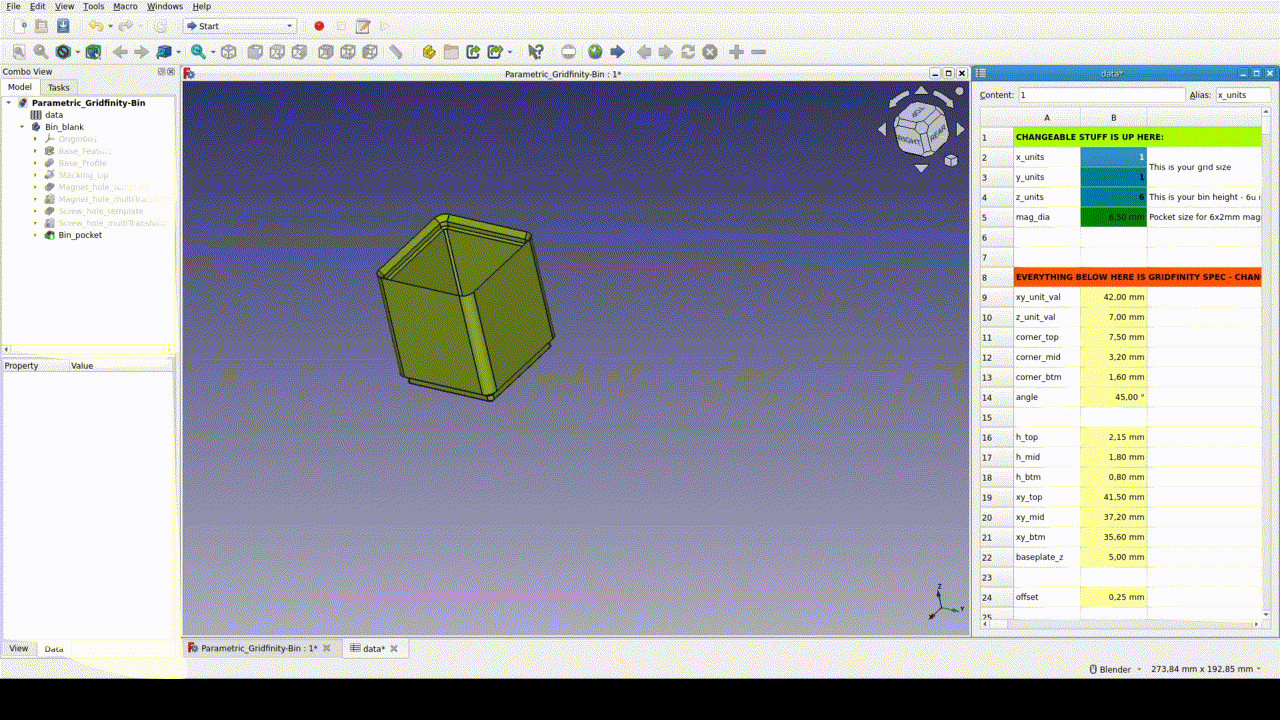This screenshot has height=720, width=1280.
Task: Select the xy_unit_val 42,00 mm cell
Action: tap(1113, 297)
